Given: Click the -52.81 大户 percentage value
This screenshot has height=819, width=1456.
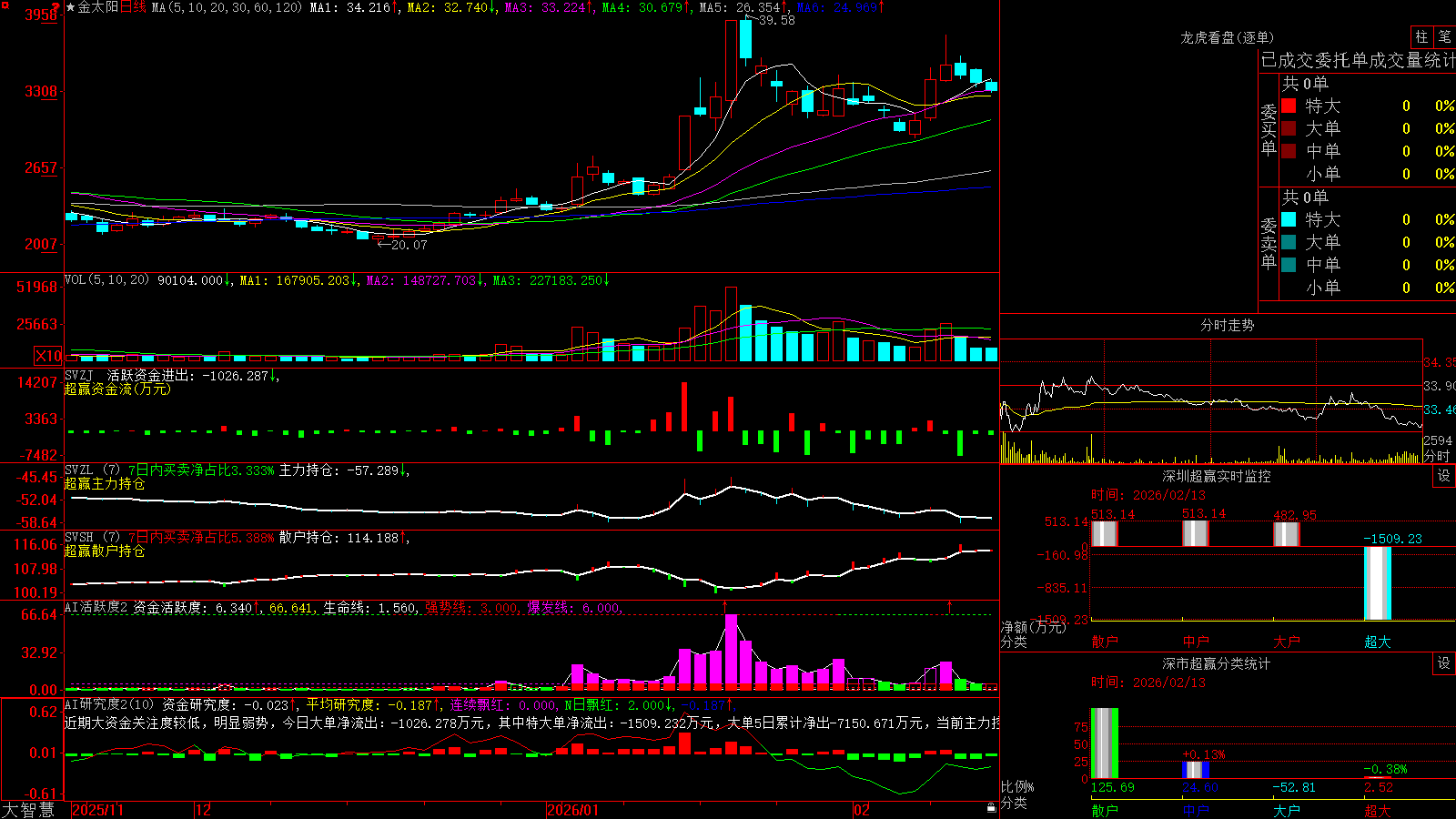Looking at the screenshot, I should click(1294, 787).
